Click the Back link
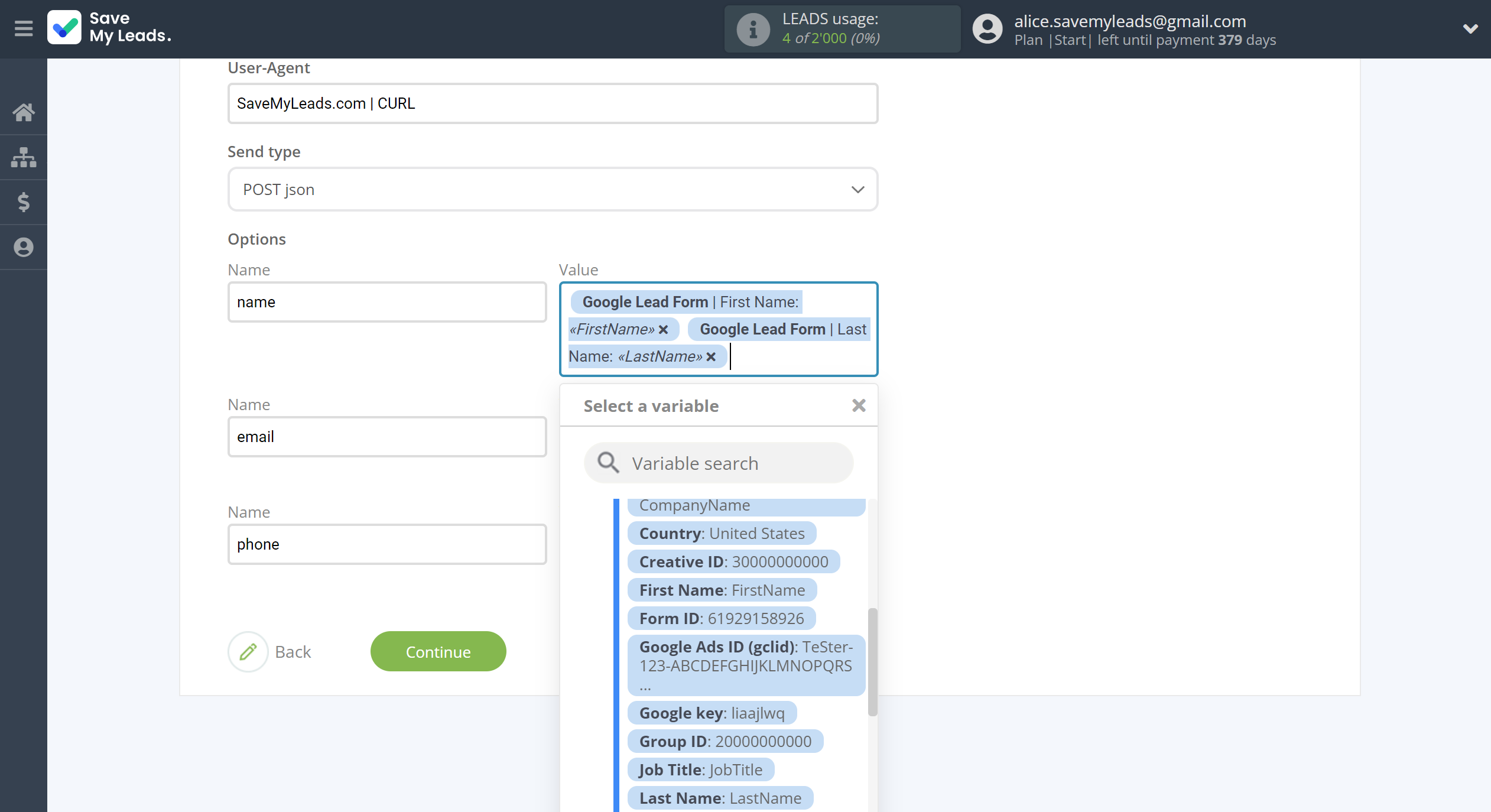The image size is (1491, 812). [293, 652]
